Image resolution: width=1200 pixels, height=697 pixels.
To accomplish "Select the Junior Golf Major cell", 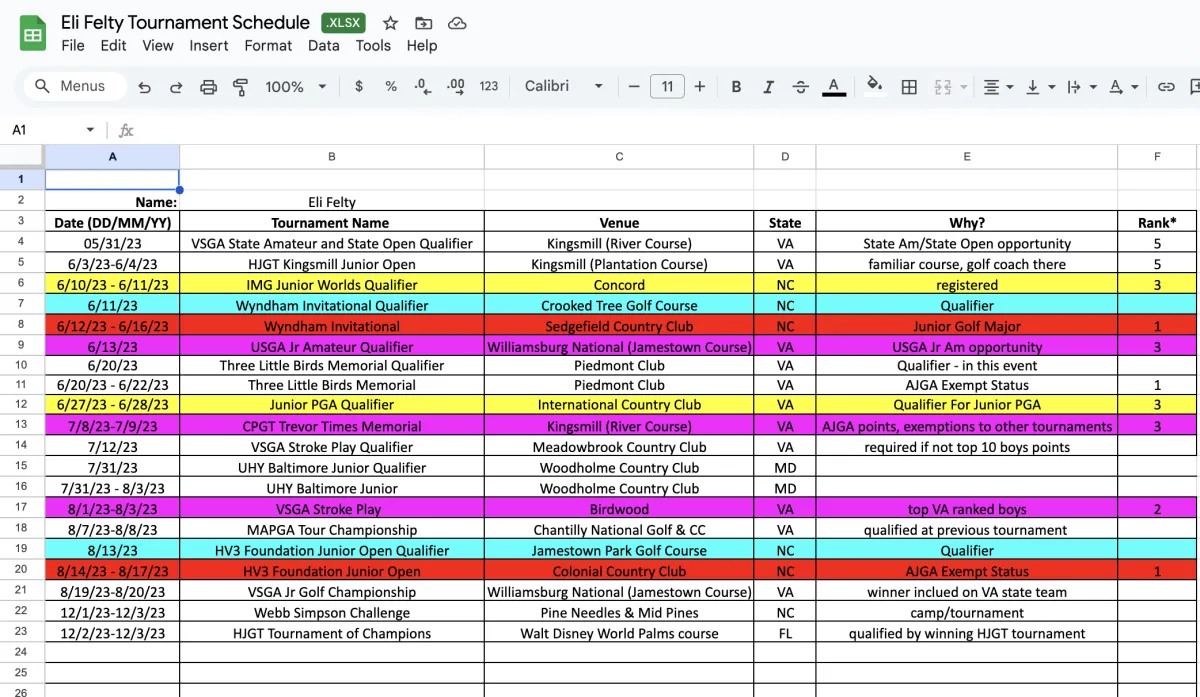I will [x=967, y=326].
